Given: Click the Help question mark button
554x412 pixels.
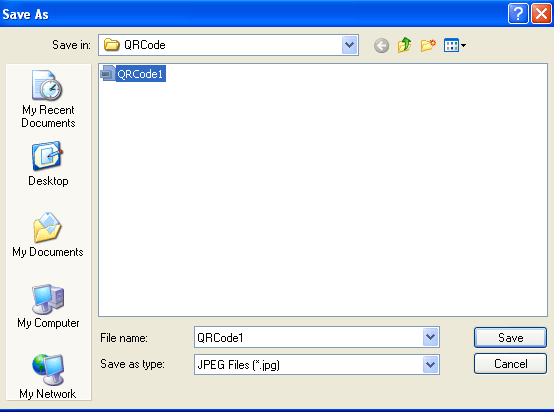Looking at the screenshot, I should click(x=518, y=14).
